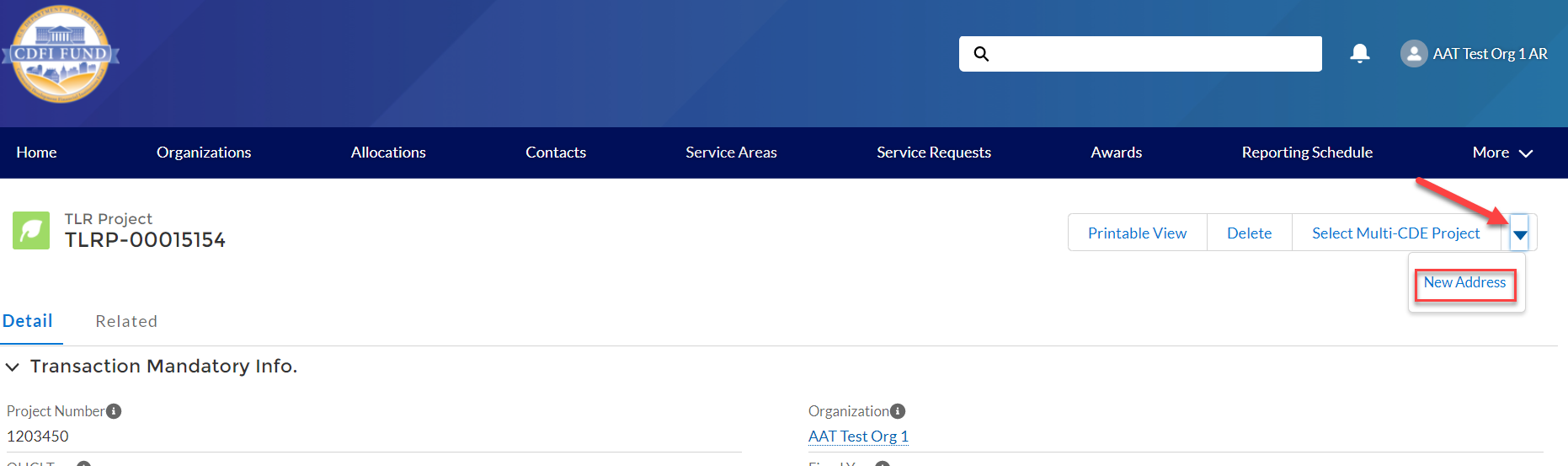
Task: Click inside the global search field
Action: [1154, 54]
